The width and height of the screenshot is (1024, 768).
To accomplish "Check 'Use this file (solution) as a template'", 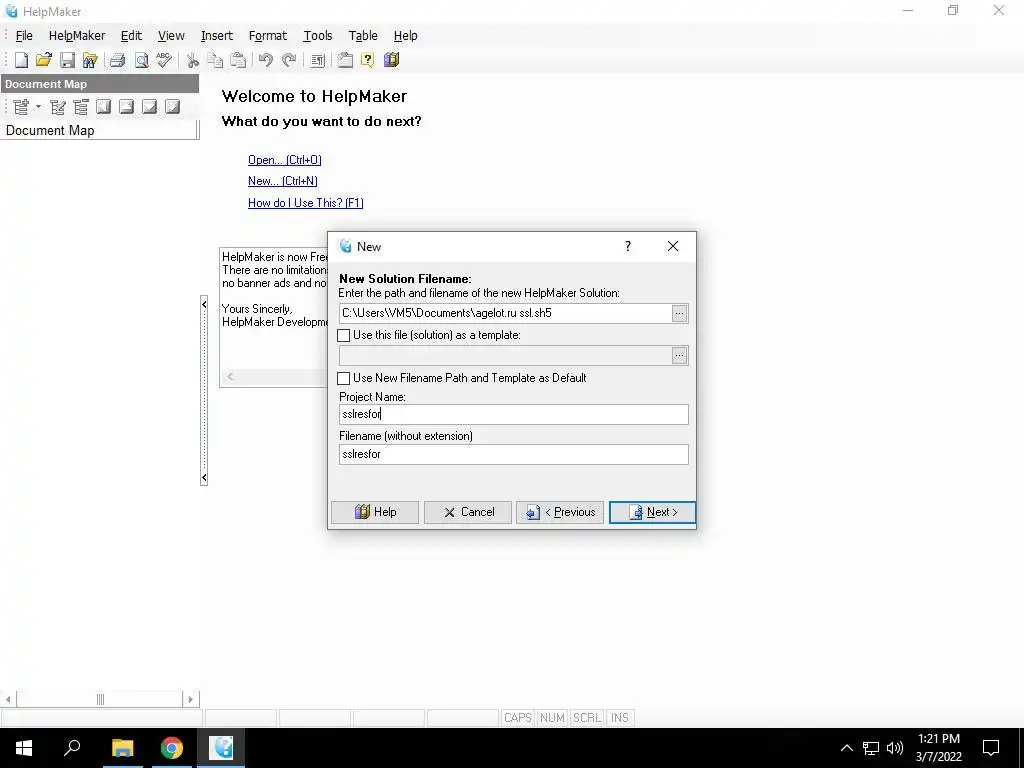I will coord(344,336).
